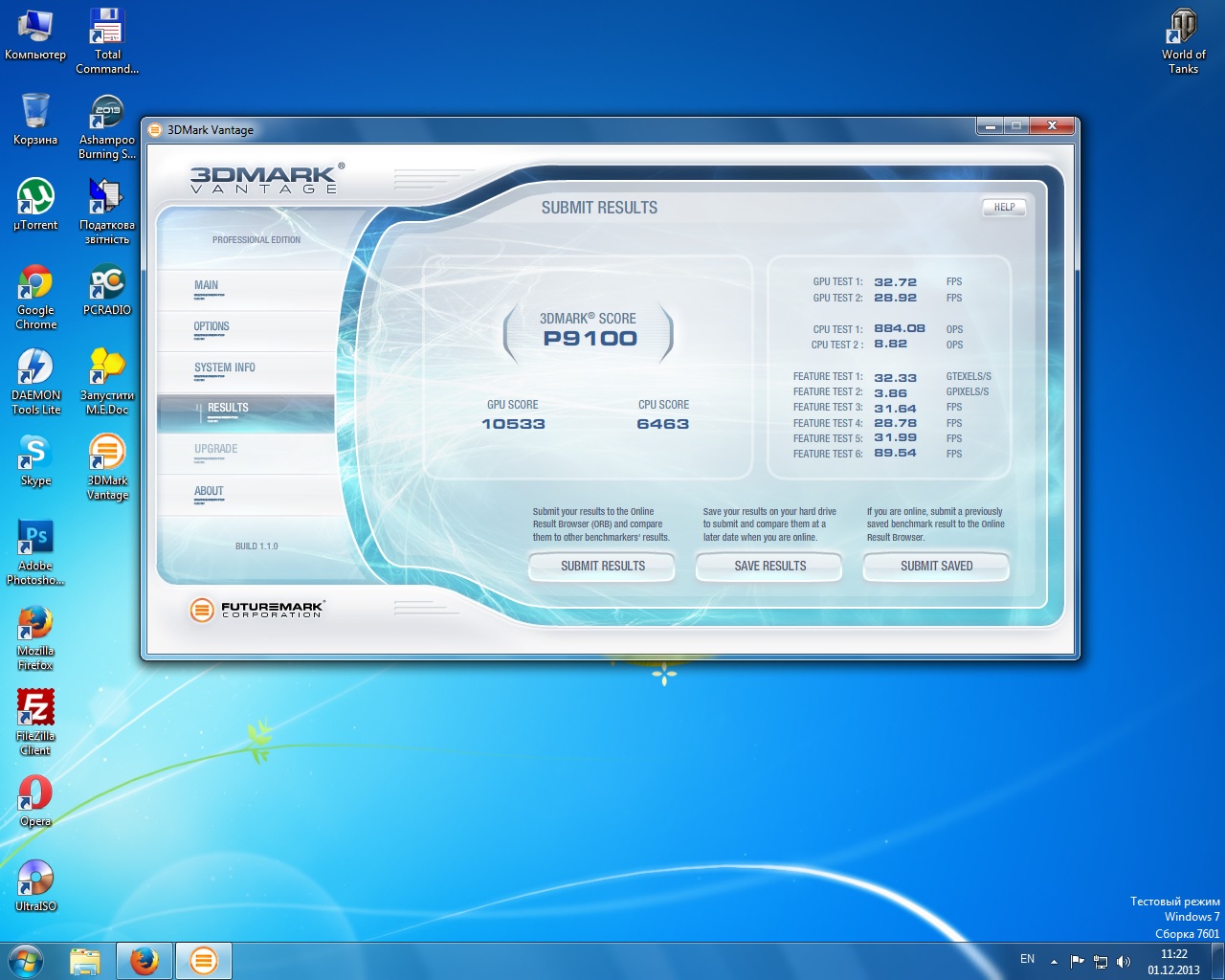Open the PCRADIO desktop shortcut
Screen dimensions: 1225x980
[x=107, y=290]
